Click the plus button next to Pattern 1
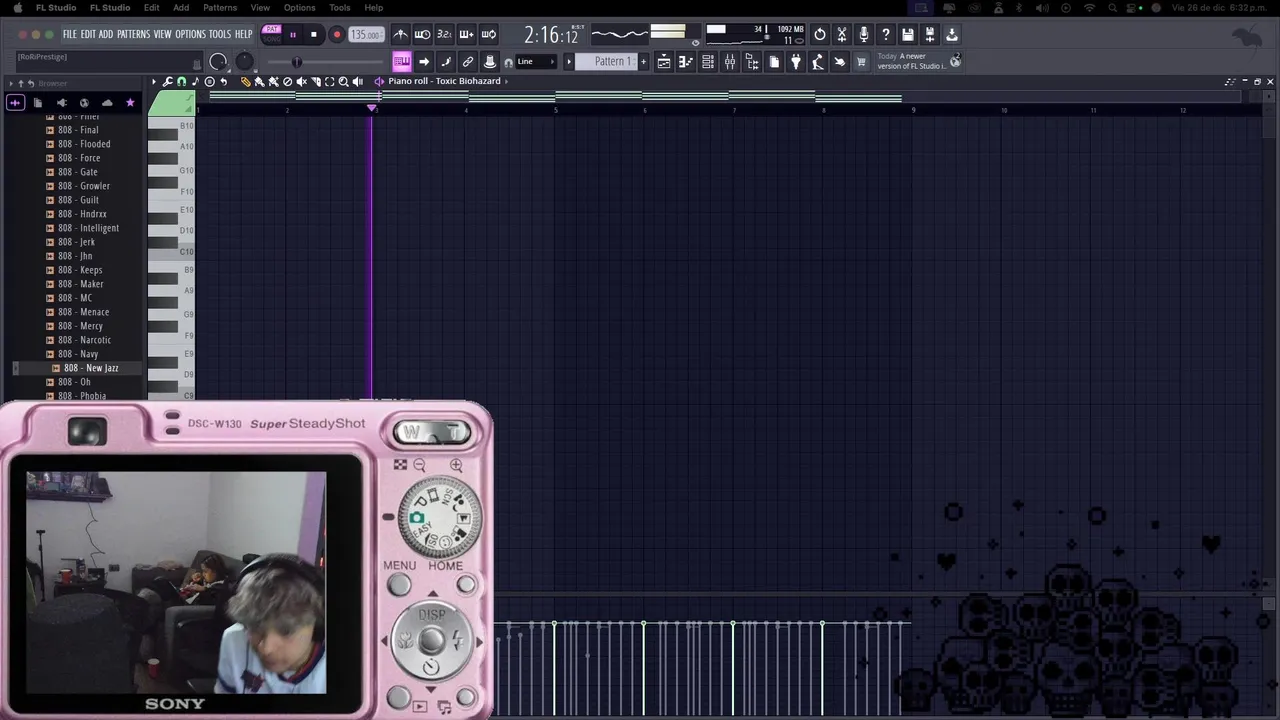1280x720 pixels. pyautogui.click(x=643, y=62)
